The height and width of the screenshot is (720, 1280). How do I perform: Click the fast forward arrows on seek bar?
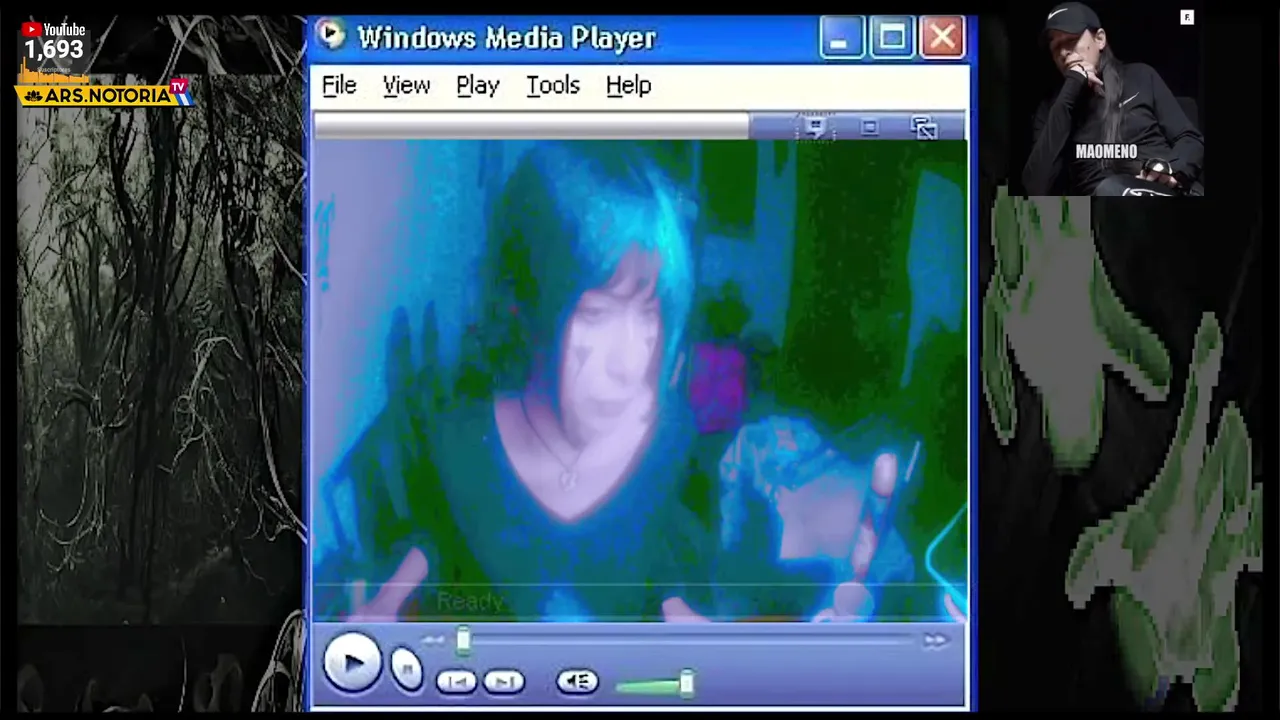[935, 641]
